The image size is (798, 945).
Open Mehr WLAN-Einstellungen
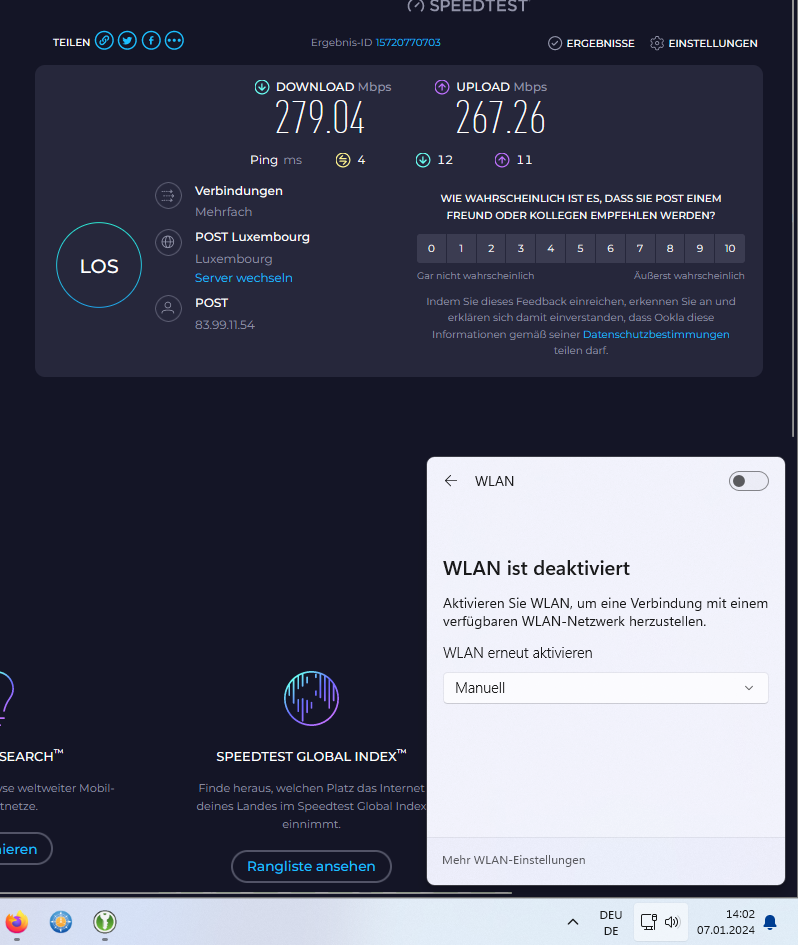tap(514, 860)
